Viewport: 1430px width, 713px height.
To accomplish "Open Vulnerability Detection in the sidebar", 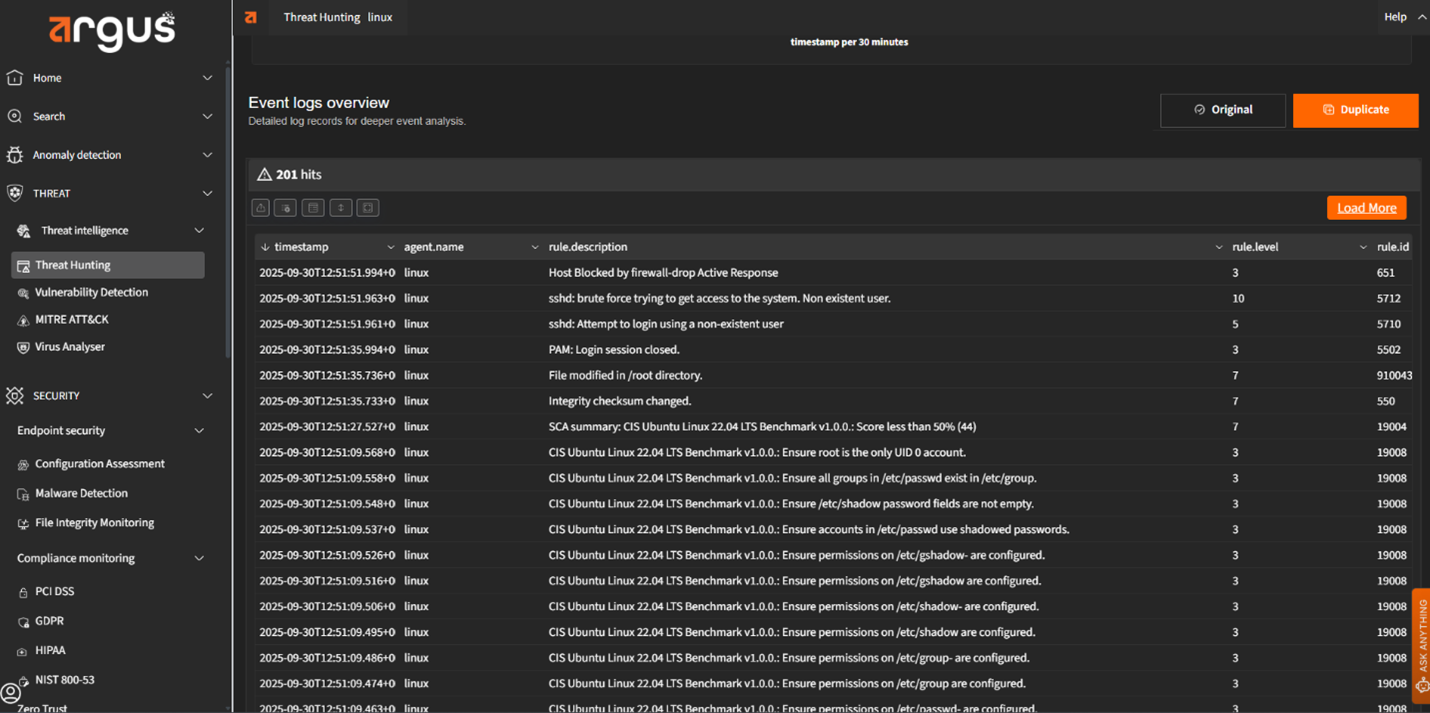I will coord(91,293).
